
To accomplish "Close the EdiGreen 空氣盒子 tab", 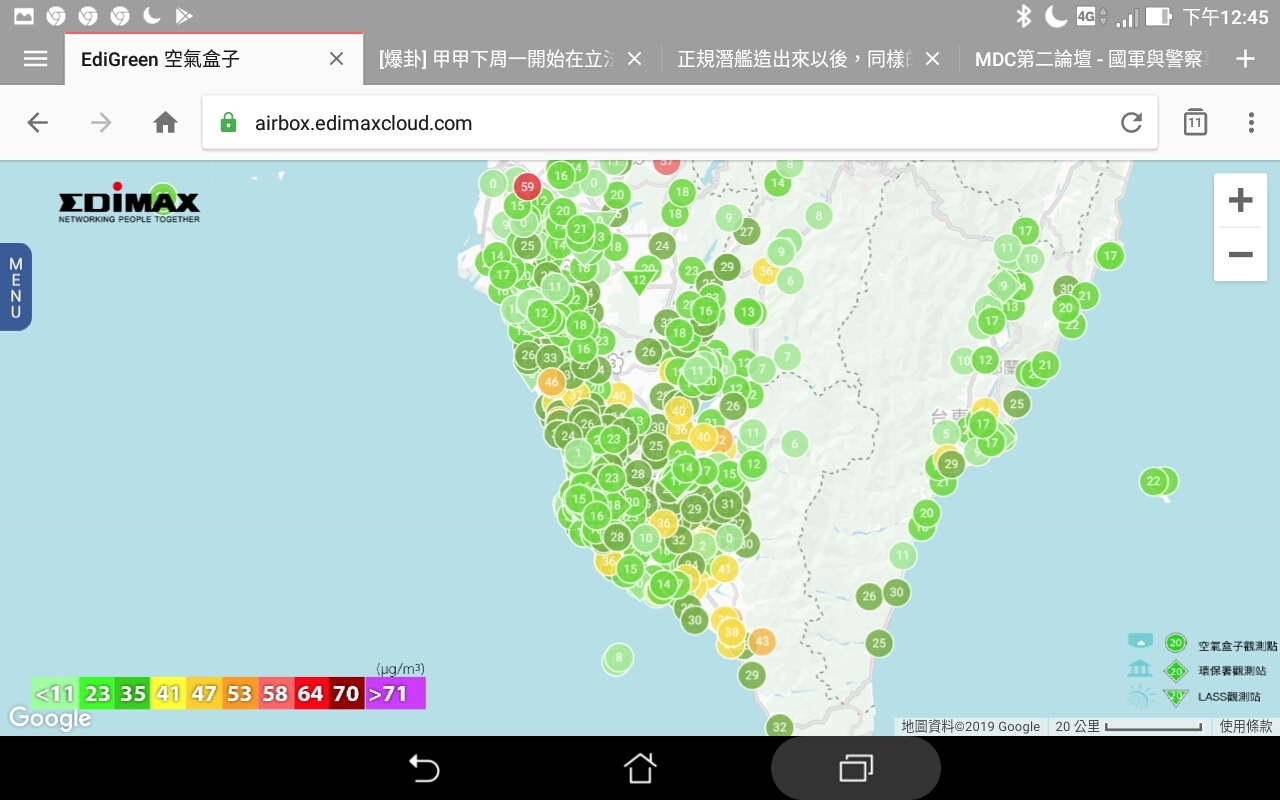I will click(337, 59).
